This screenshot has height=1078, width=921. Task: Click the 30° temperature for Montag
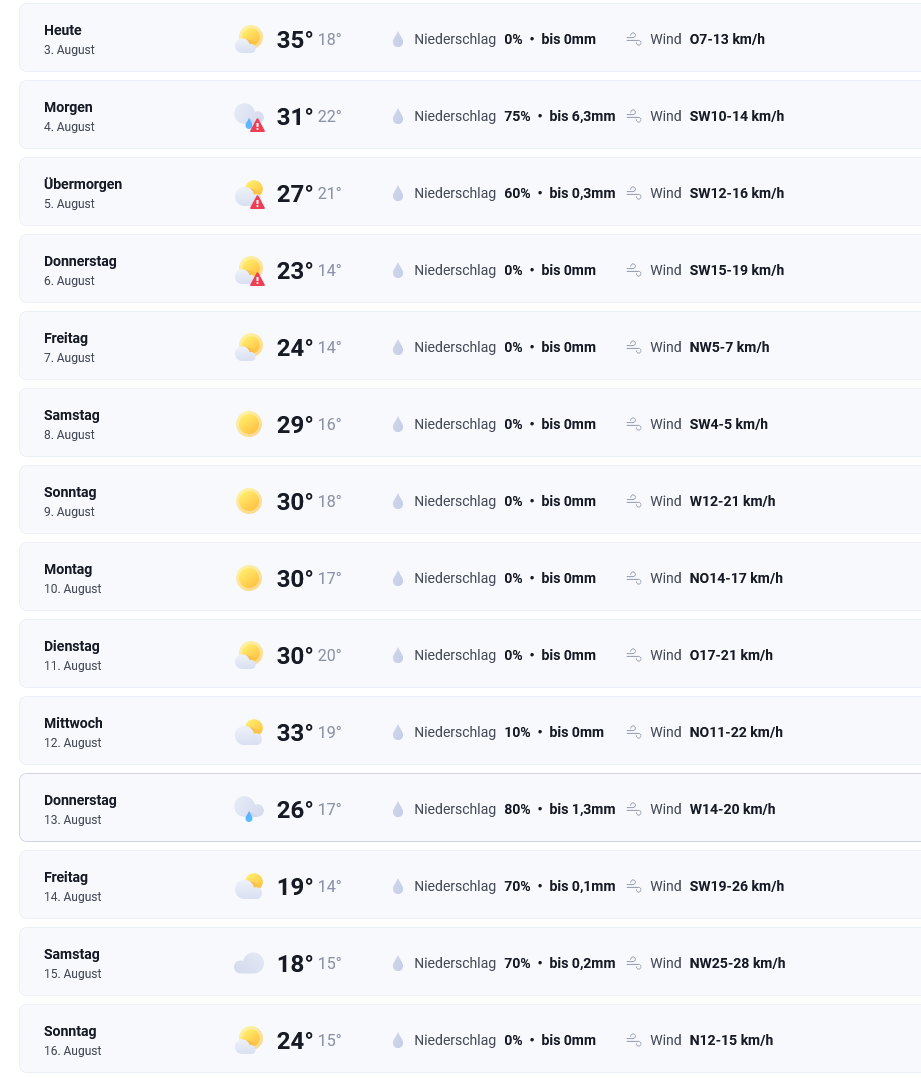point(294,578)
